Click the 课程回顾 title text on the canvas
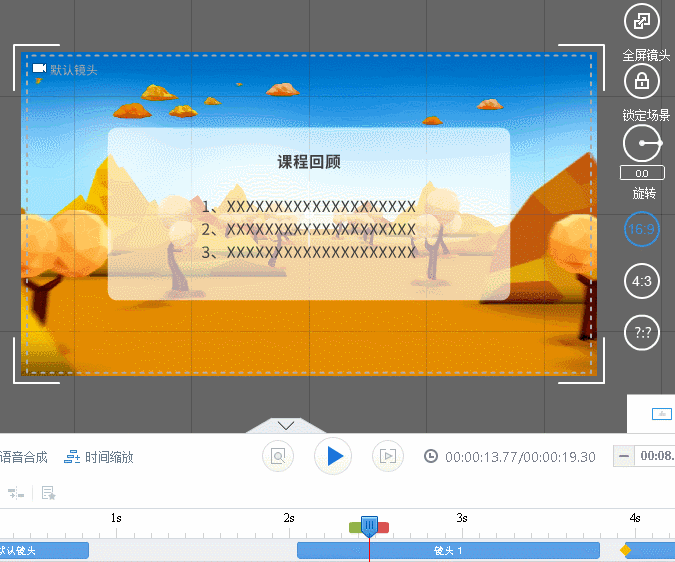The image size is (675, 562). tap(309, 162)
